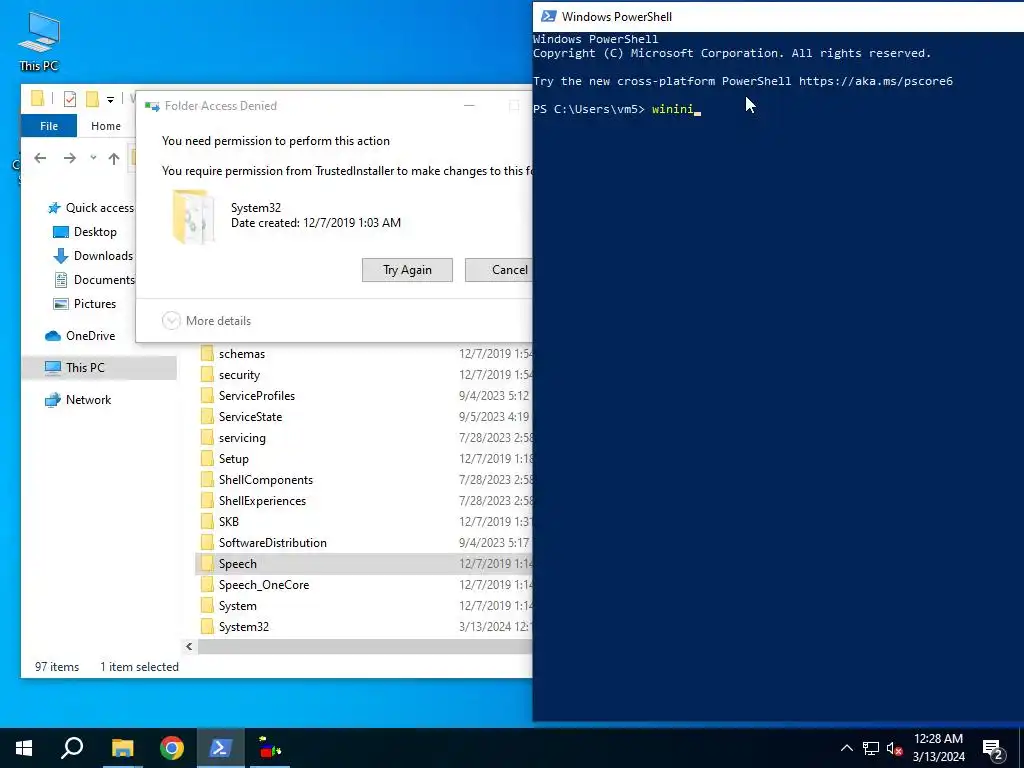Click the Explorer title bar folder icon
1024x768 pixels.
point(38,99)
